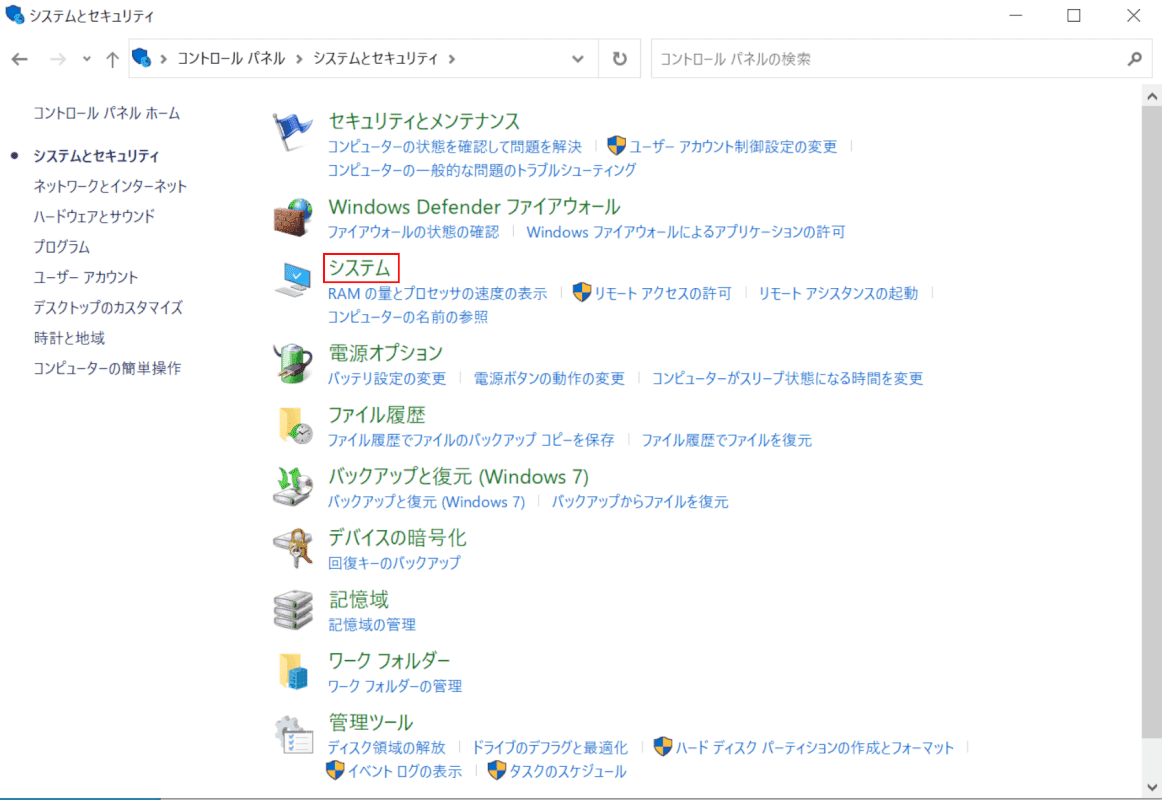Screen dimensions: 1162x800
Task: Click the デバイスの暗号化 lock and keys icon
Action: pos(293,548)
